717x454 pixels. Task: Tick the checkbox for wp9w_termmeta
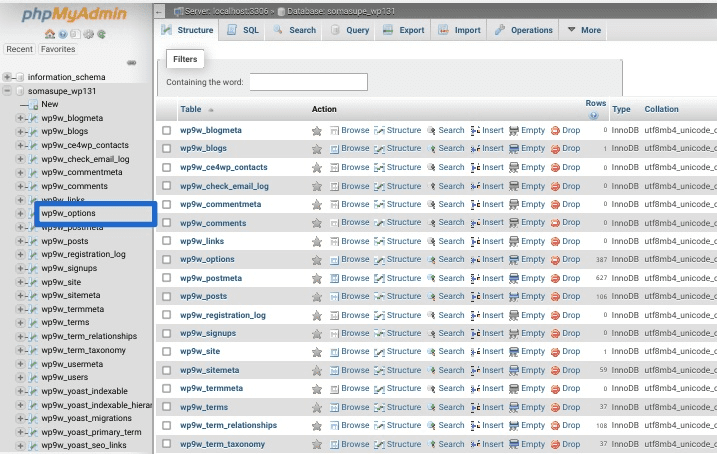166,389
